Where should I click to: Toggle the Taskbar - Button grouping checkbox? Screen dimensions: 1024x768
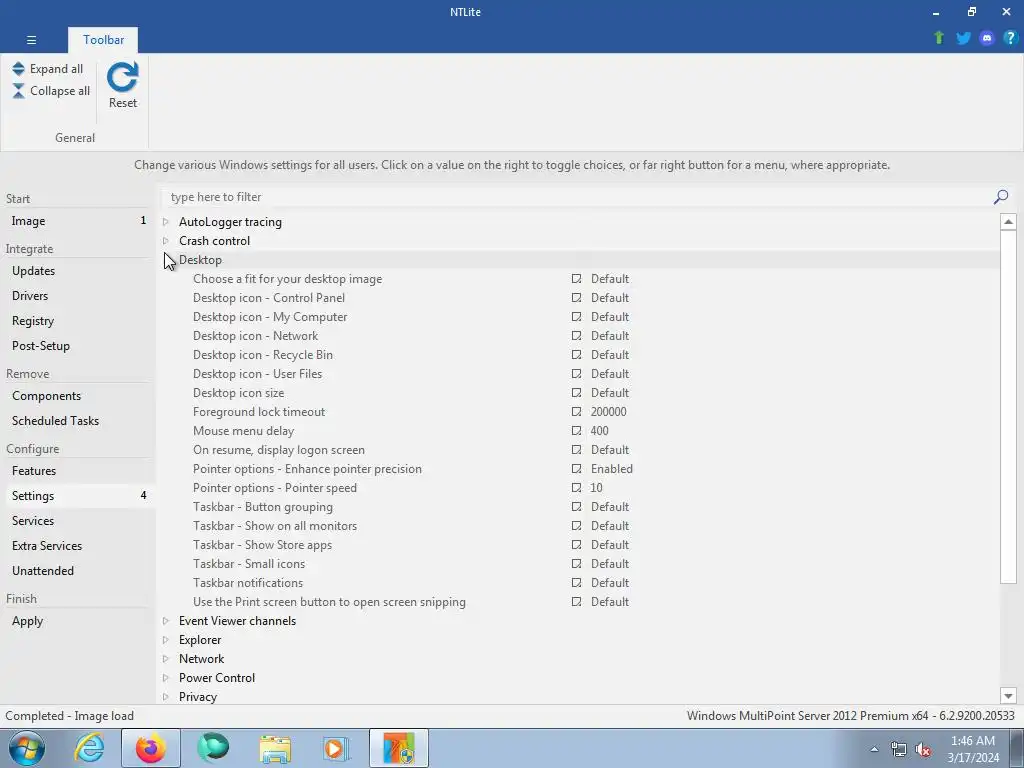coord(576,507)
